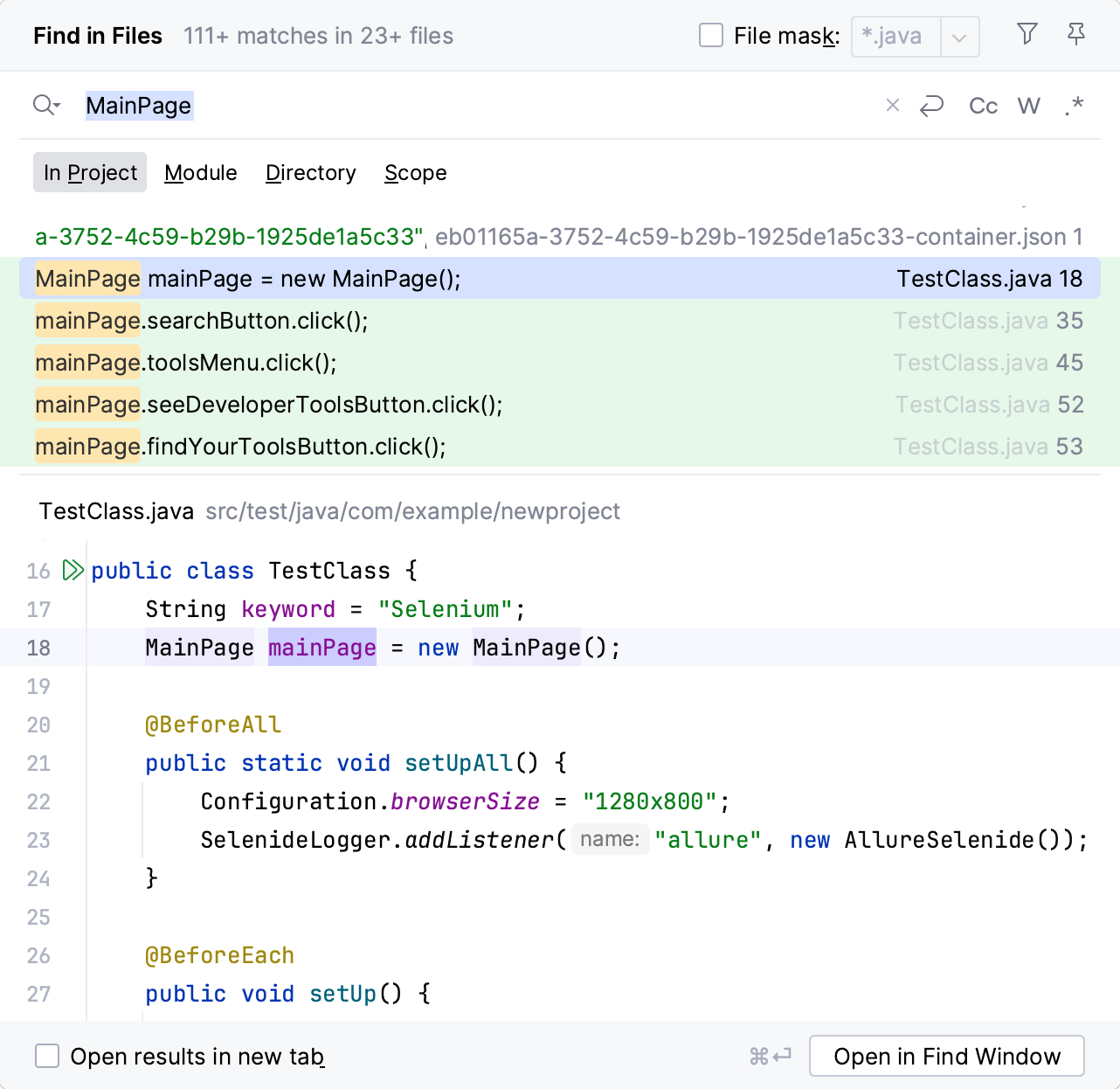Click the TestClass.java file name in preview header
1120x1089 pixels.
click(x=116, y=511)
